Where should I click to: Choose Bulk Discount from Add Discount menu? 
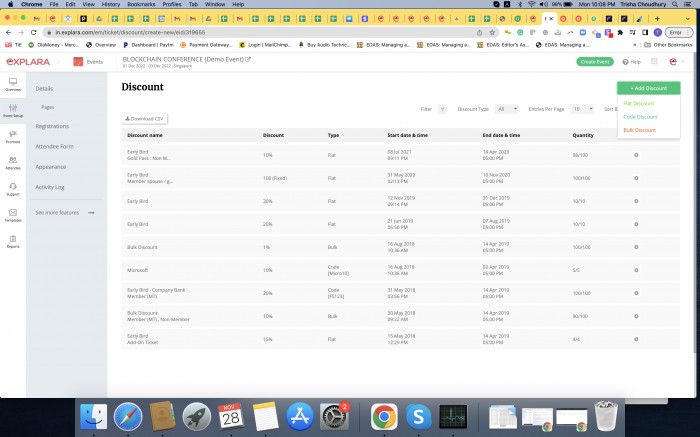tap(639, 130)
